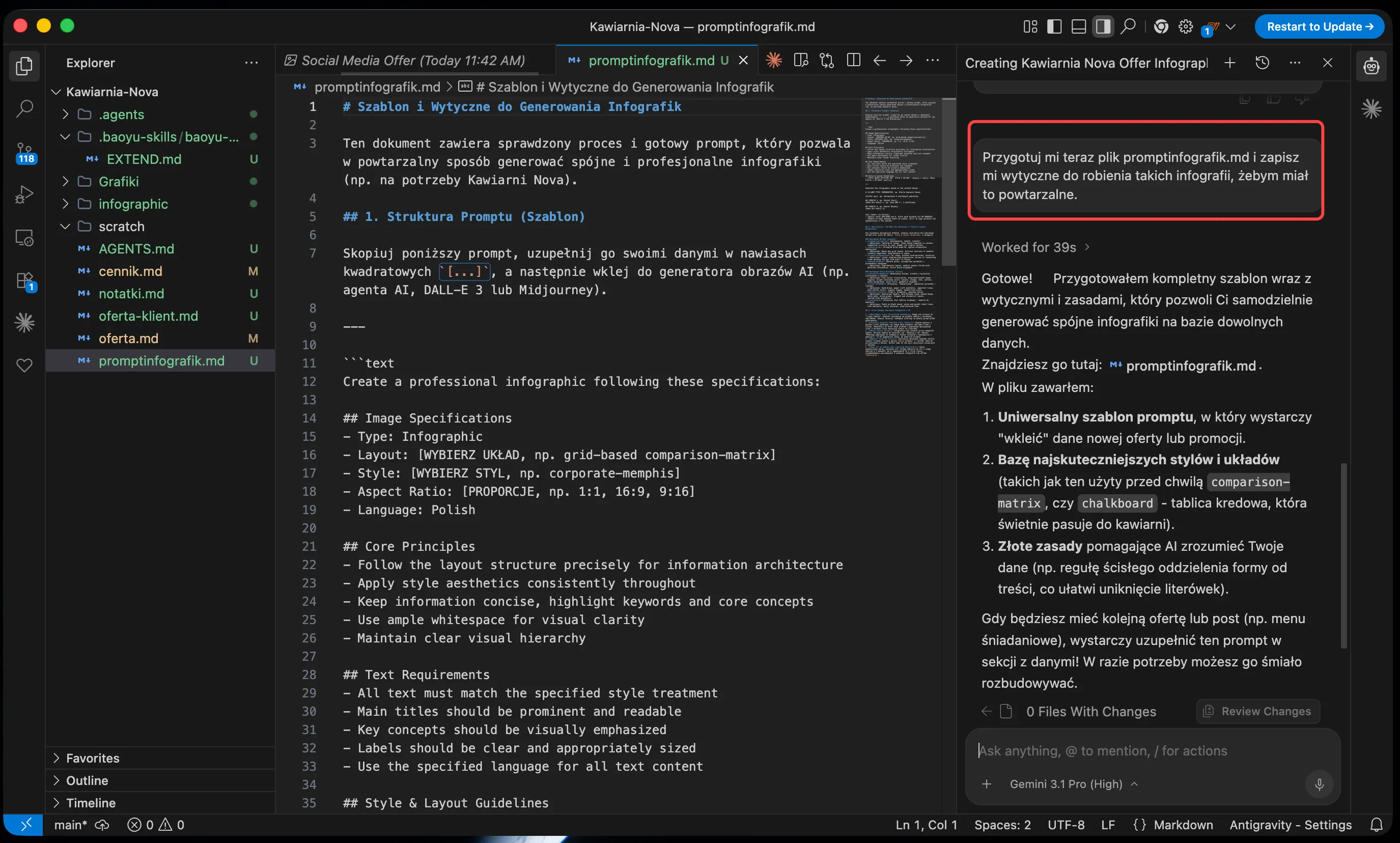Split the editor to the right
This screenshot has width=1400, height=843.
[853, 60]
